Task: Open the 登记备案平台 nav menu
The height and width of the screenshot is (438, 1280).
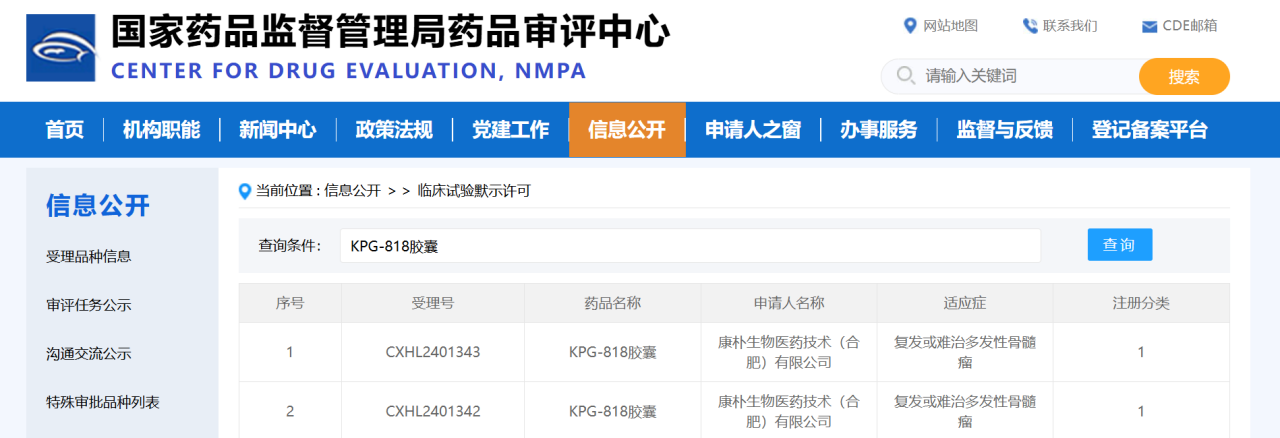Action: click(x=1150, y=129)
